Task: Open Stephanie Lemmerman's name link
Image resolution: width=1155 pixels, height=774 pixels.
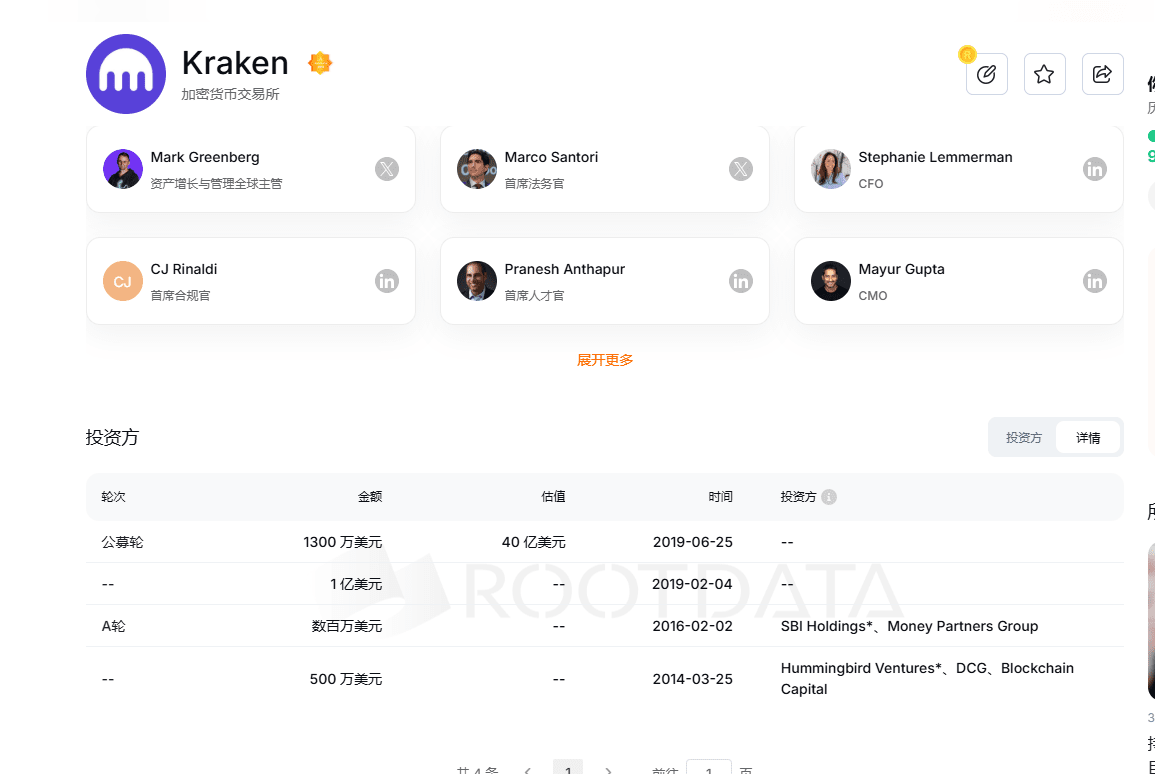Action: [x=935, y=158]
